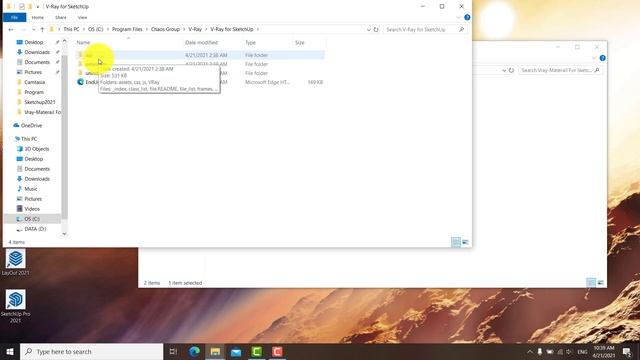Image resolution: width=640 pixels, height=360 pixels.
Task: Sort by the Type column header
Action: [x=250, y=42]
